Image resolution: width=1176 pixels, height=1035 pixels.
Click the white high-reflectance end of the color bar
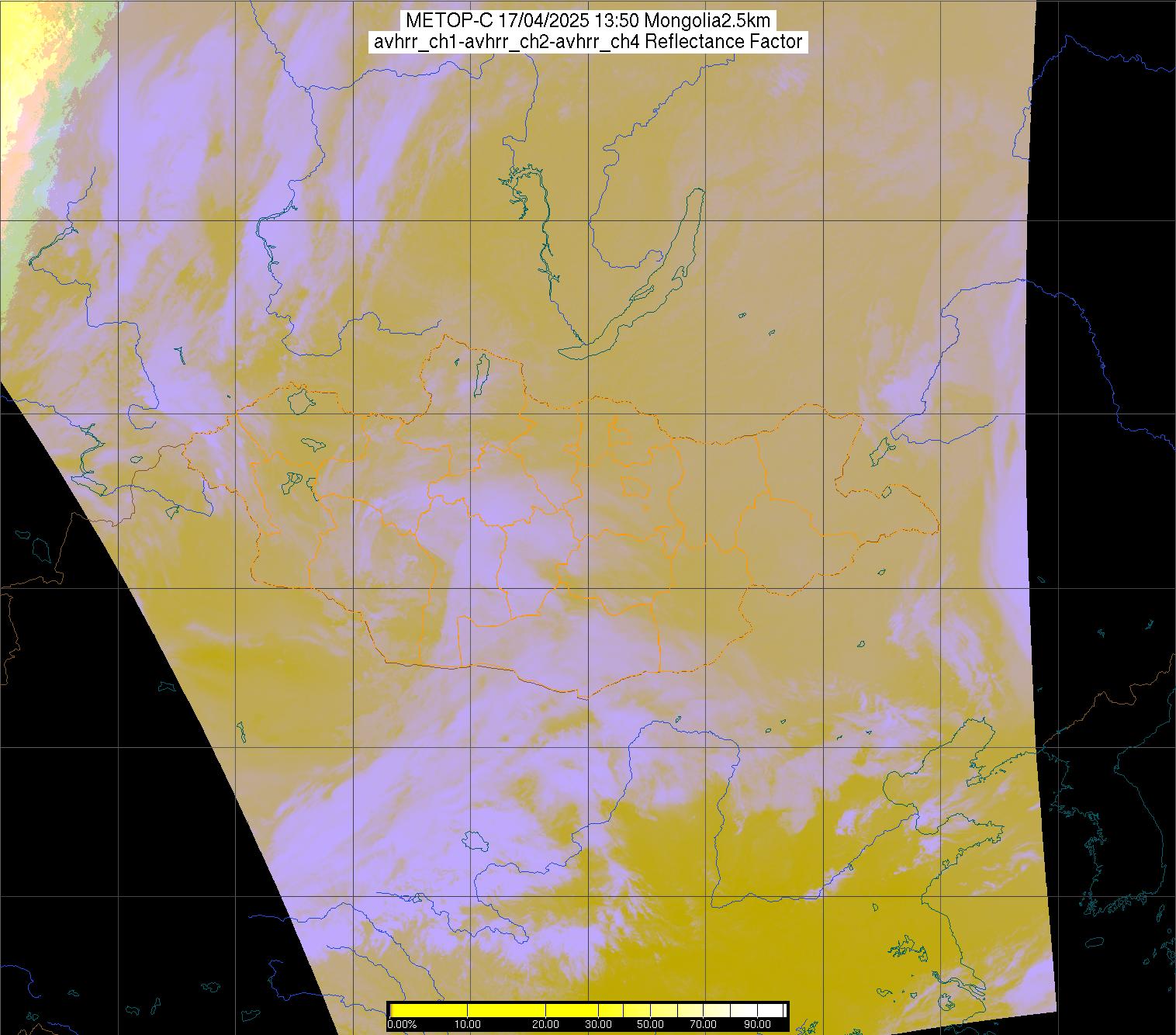pos(771,1010)
